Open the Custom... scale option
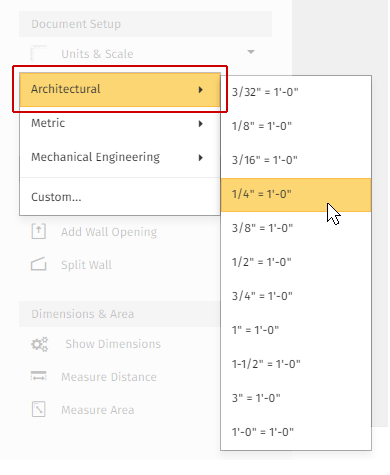This screenshot has height=475, width=390. pos(120,197)
